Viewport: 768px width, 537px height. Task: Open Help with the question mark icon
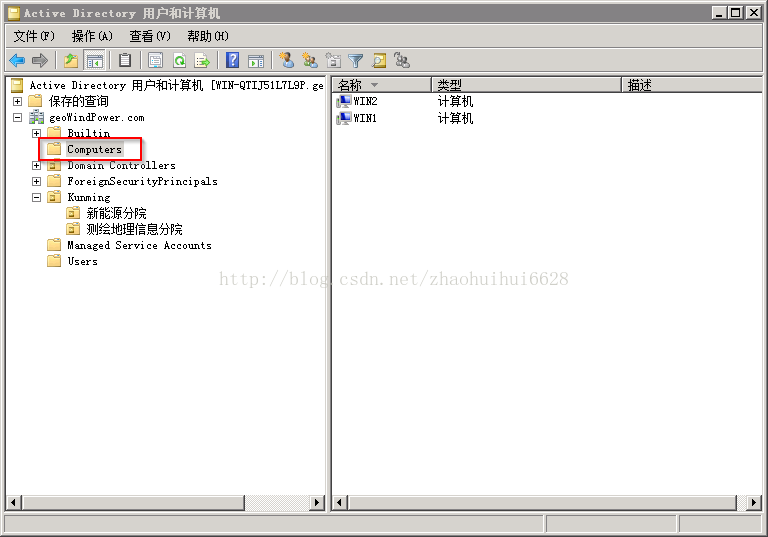tap(233, 61)
